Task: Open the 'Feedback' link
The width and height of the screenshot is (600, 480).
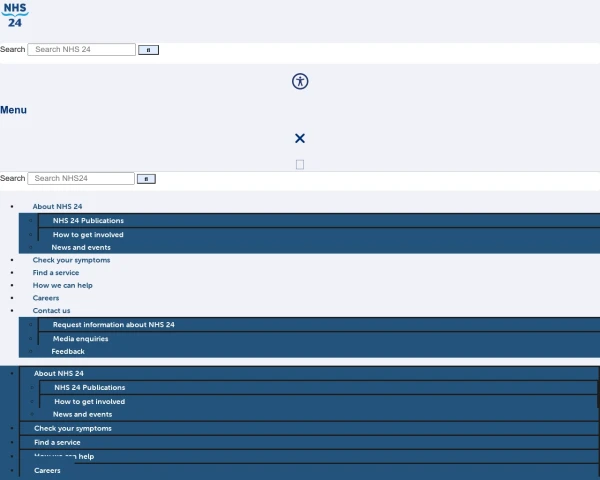Action: coord(68,351)
